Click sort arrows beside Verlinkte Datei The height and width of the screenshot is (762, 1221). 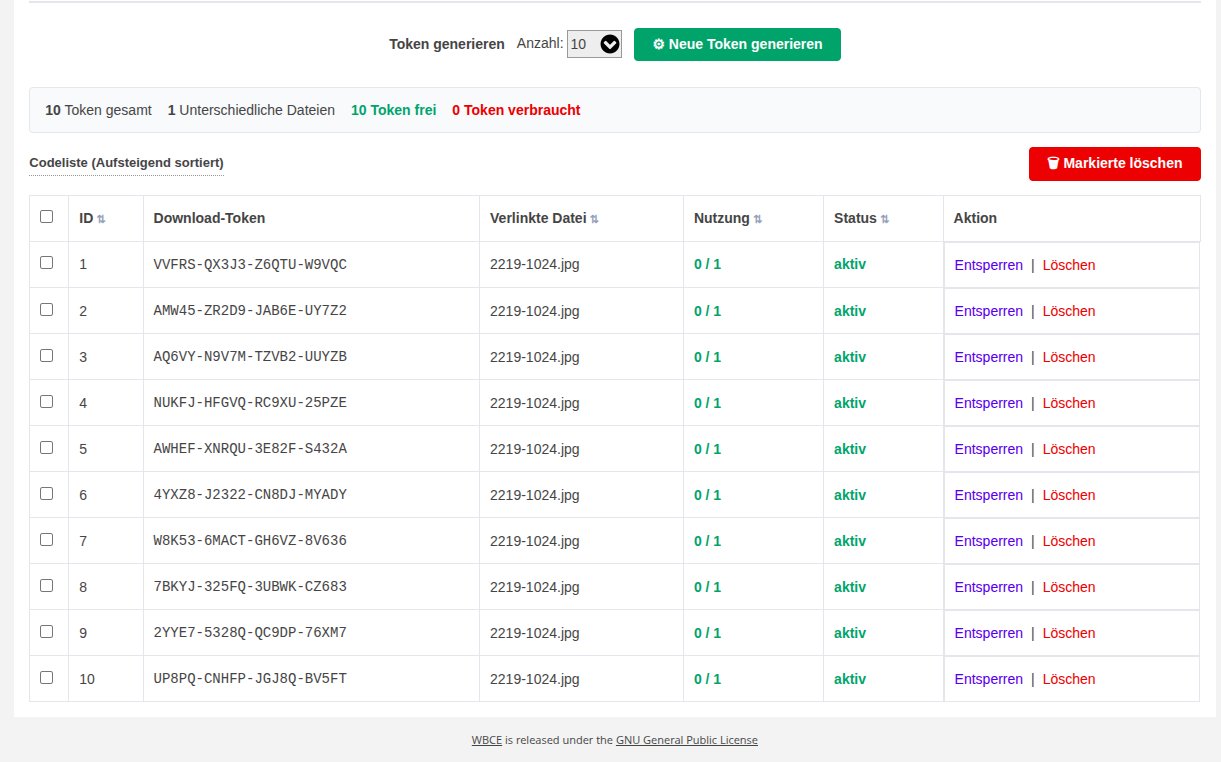595,219
